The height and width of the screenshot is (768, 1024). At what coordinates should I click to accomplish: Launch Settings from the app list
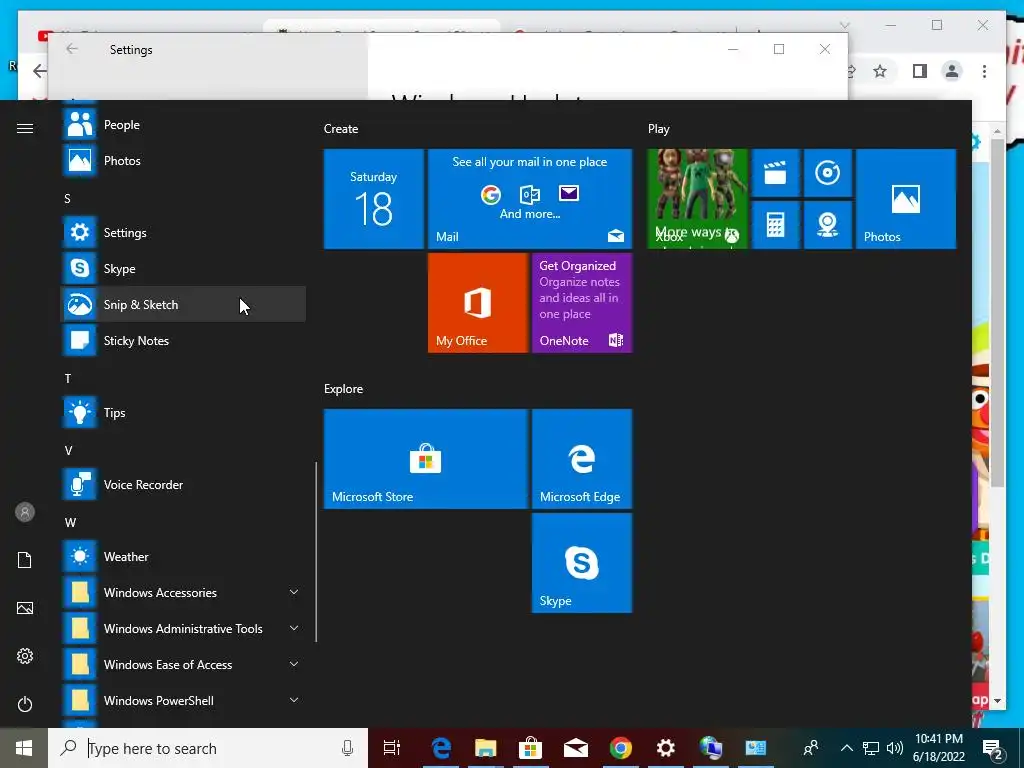pyautogui.click(x=183, y=232)
